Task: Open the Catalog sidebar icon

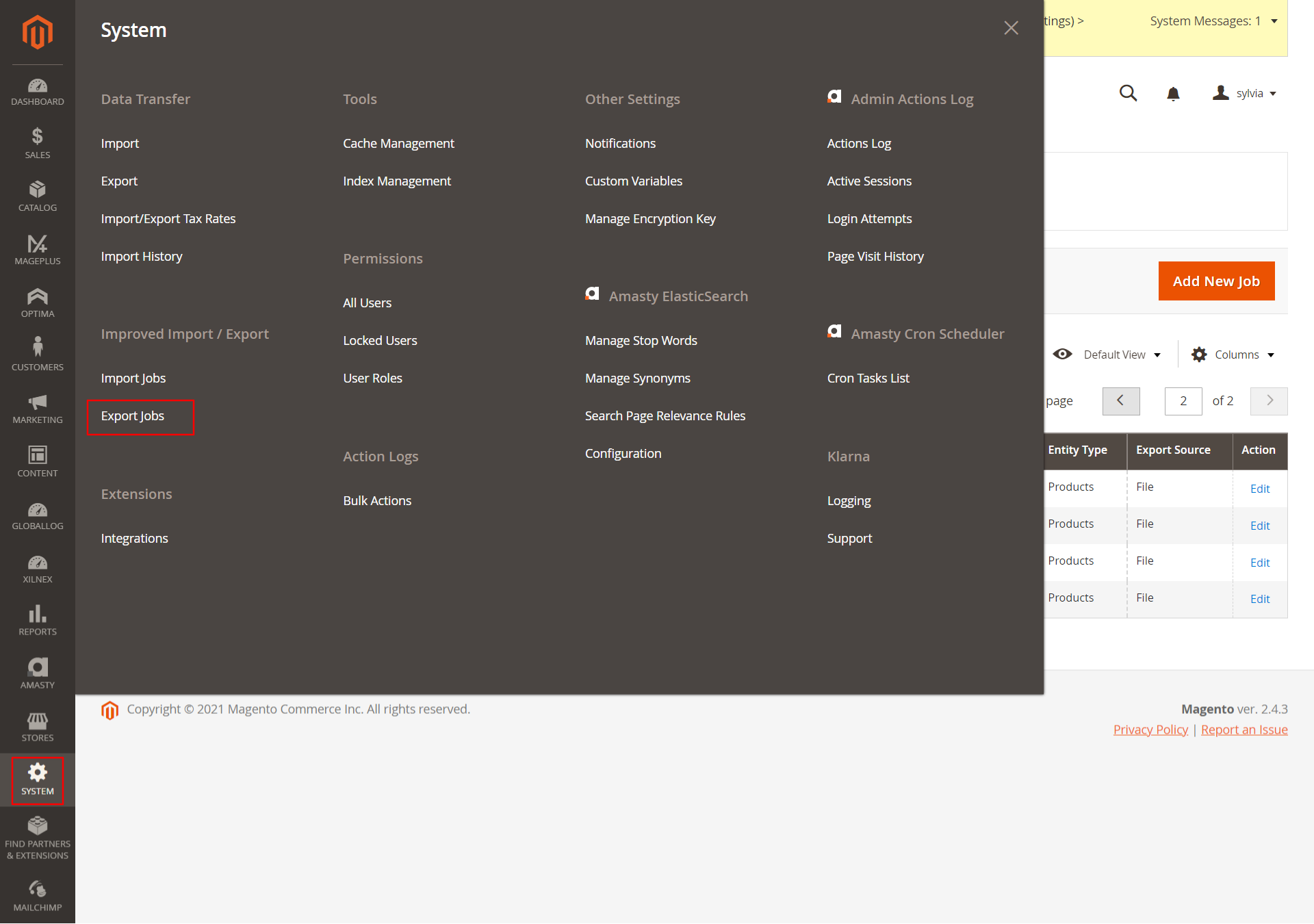Action: pyautogui.click(x=37, y=196)
